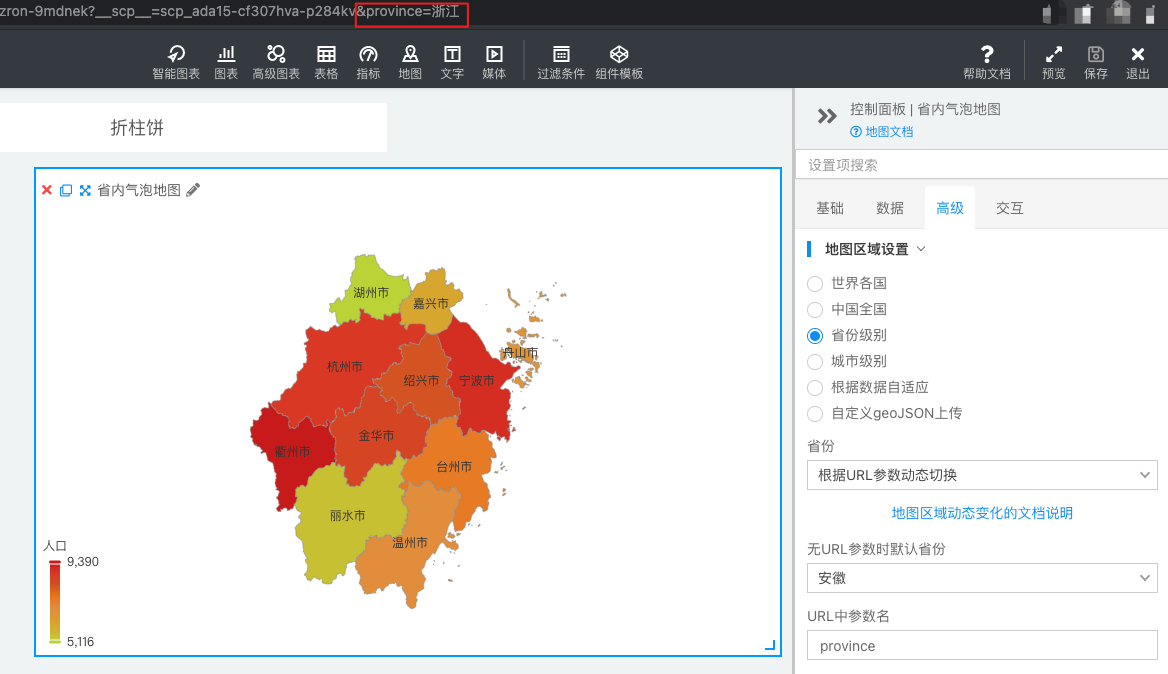Click the legend minimum value 5,116
Viewport: 1168px width, 674px height.
[x=80, y=641]
